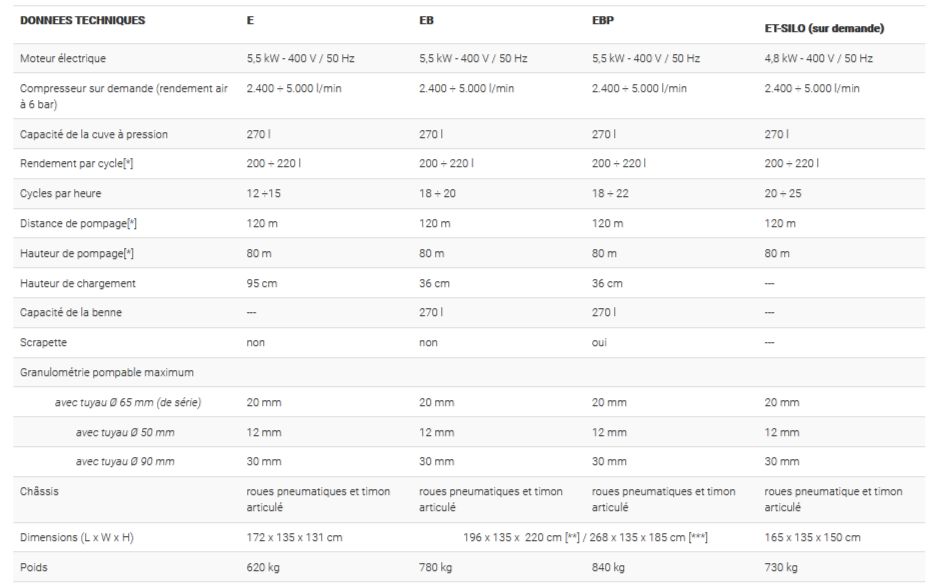Select the EB column header
The height and width of the screenshot is (588, 934).
point(427,20)
